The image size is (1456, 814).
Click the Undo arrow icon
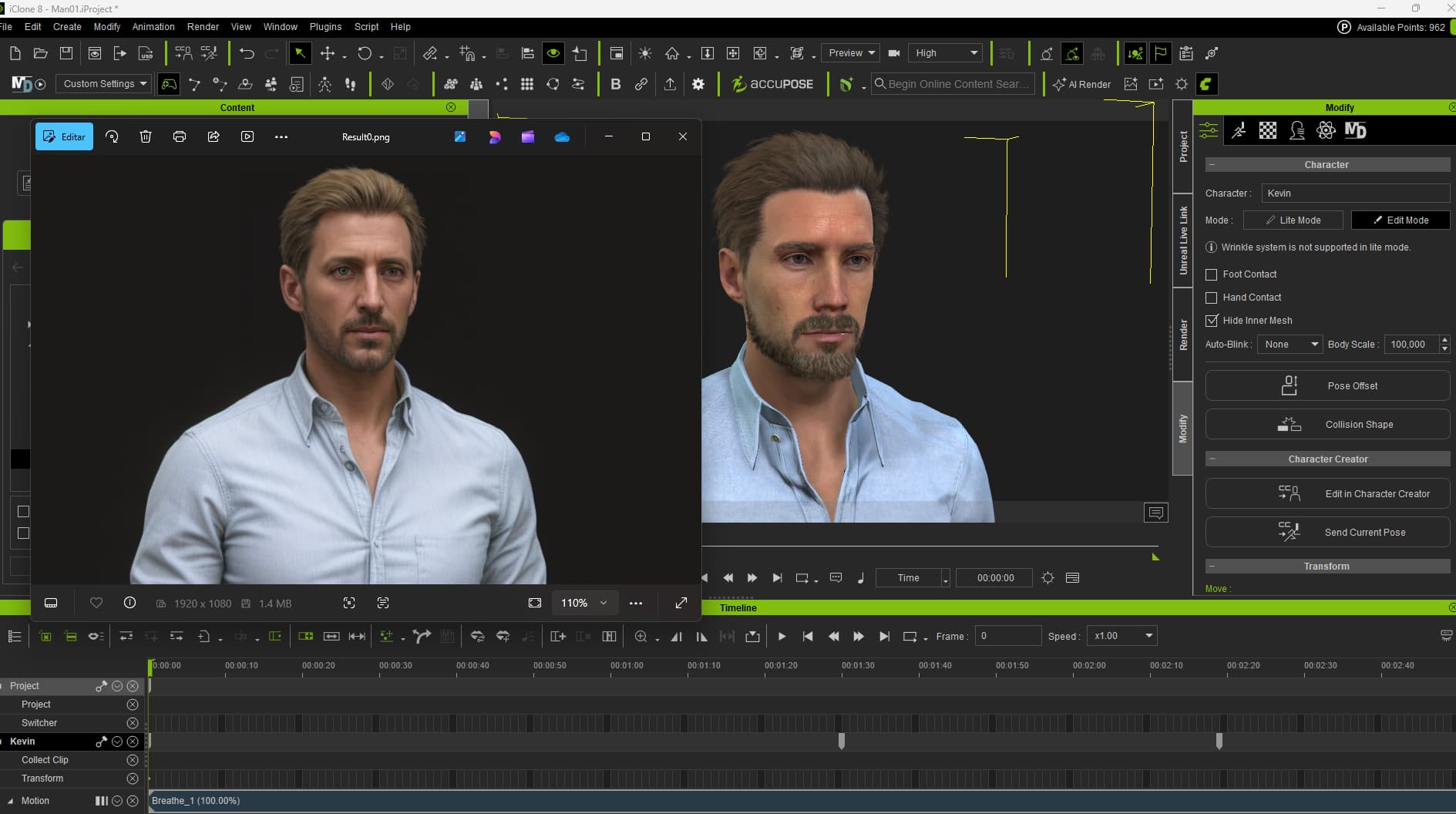247,53
